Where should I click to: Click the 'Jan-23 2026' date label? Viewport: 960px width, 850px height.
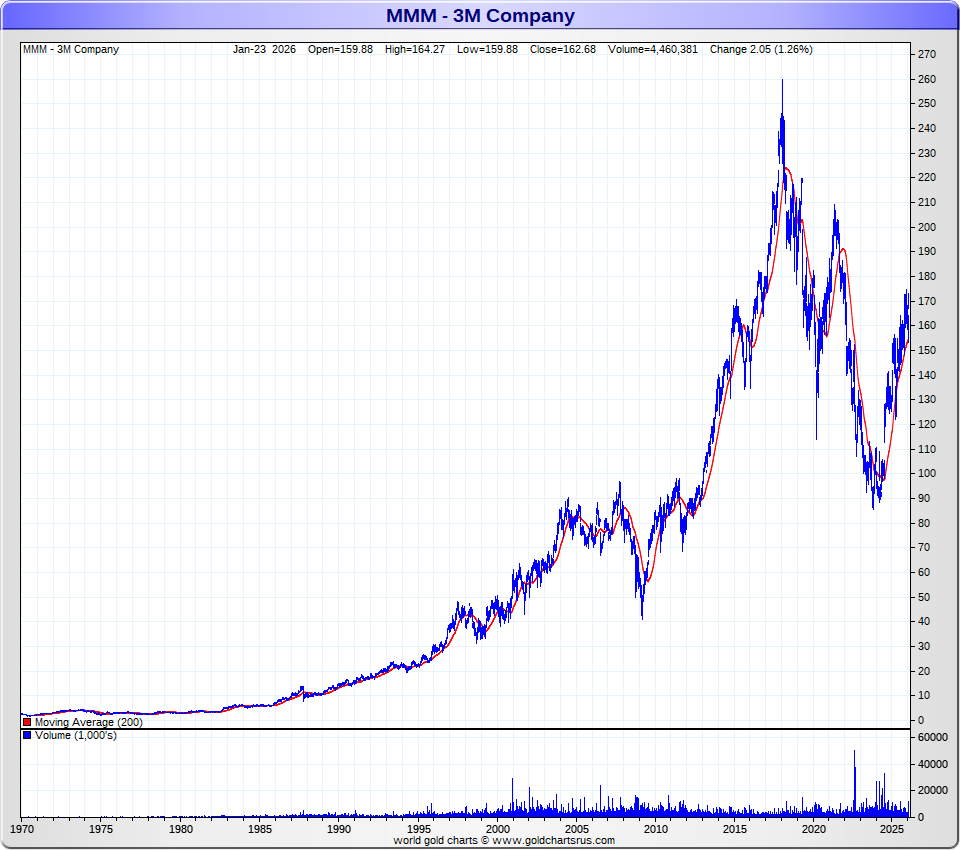click(264, 49)
